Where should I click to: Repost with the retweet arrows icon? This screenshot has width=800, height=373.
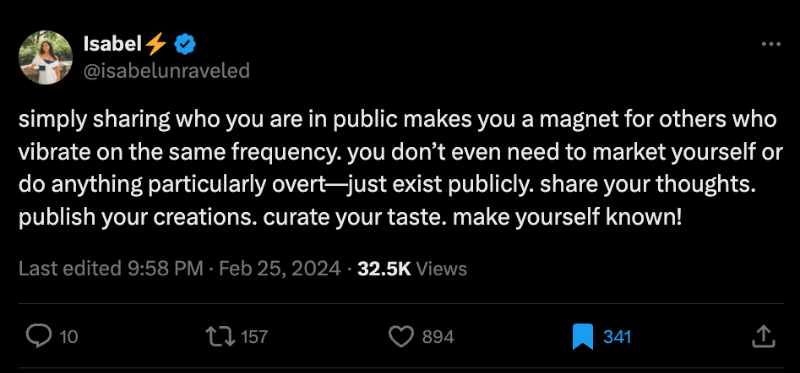220,337
